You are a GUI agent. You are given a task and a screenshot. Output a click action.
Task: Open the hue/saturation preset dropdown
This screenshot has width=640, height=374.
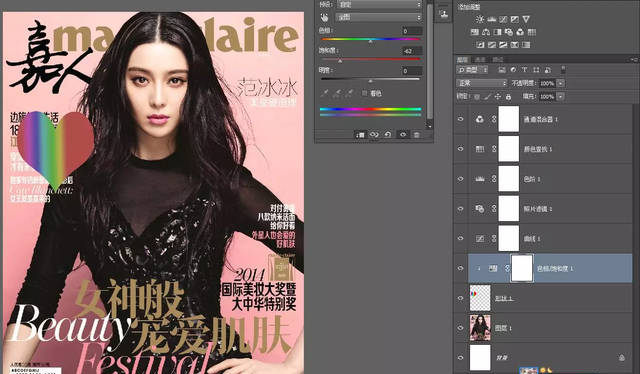379,5
